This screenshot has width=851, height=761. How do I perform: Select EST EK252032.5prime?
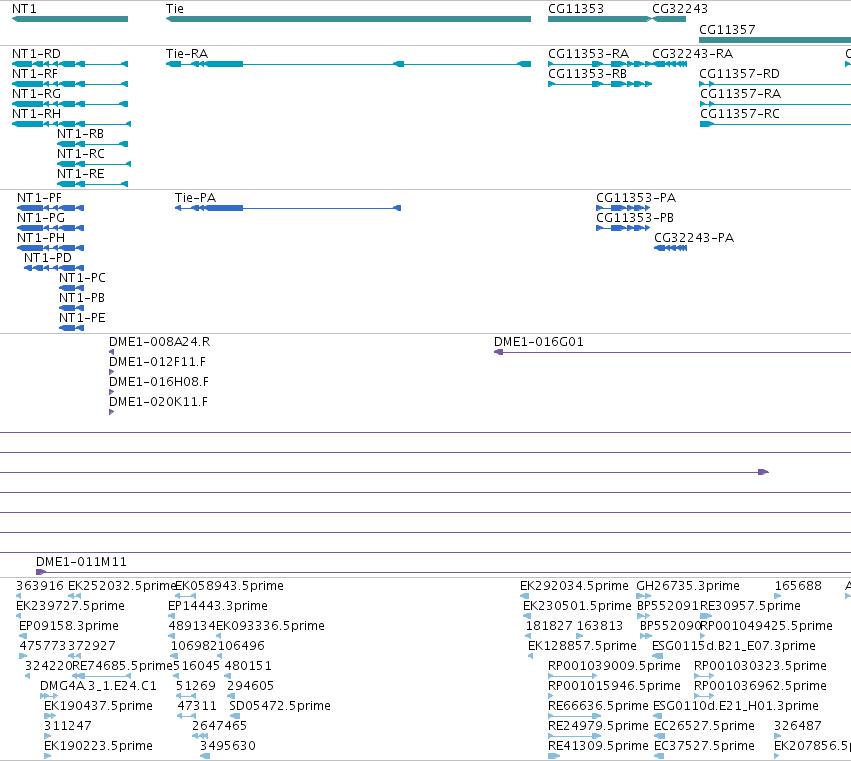[x=123, y=586]
